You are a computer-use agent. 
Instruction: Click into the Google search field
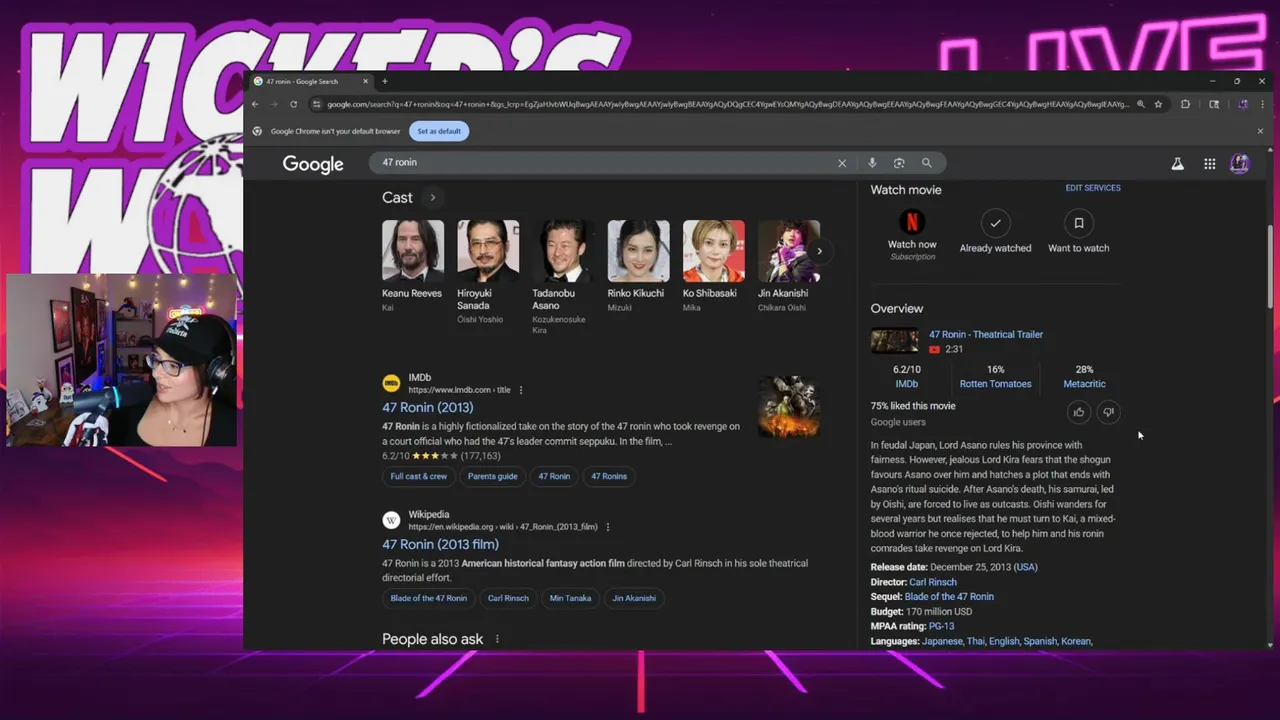point(605,163)
